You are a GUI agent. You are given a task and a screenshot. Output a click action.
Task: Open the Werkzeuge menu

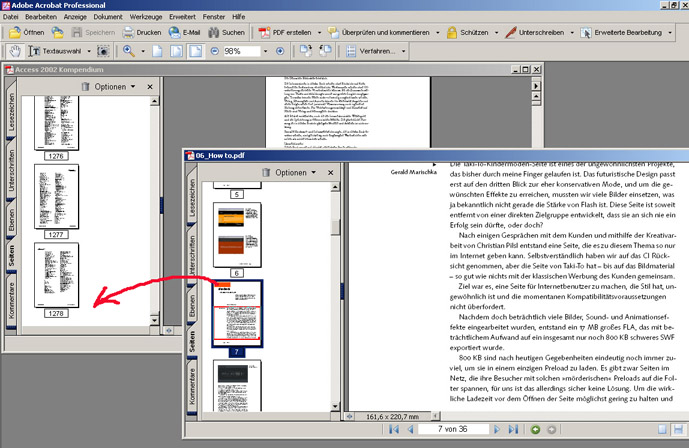coord(145,17)
